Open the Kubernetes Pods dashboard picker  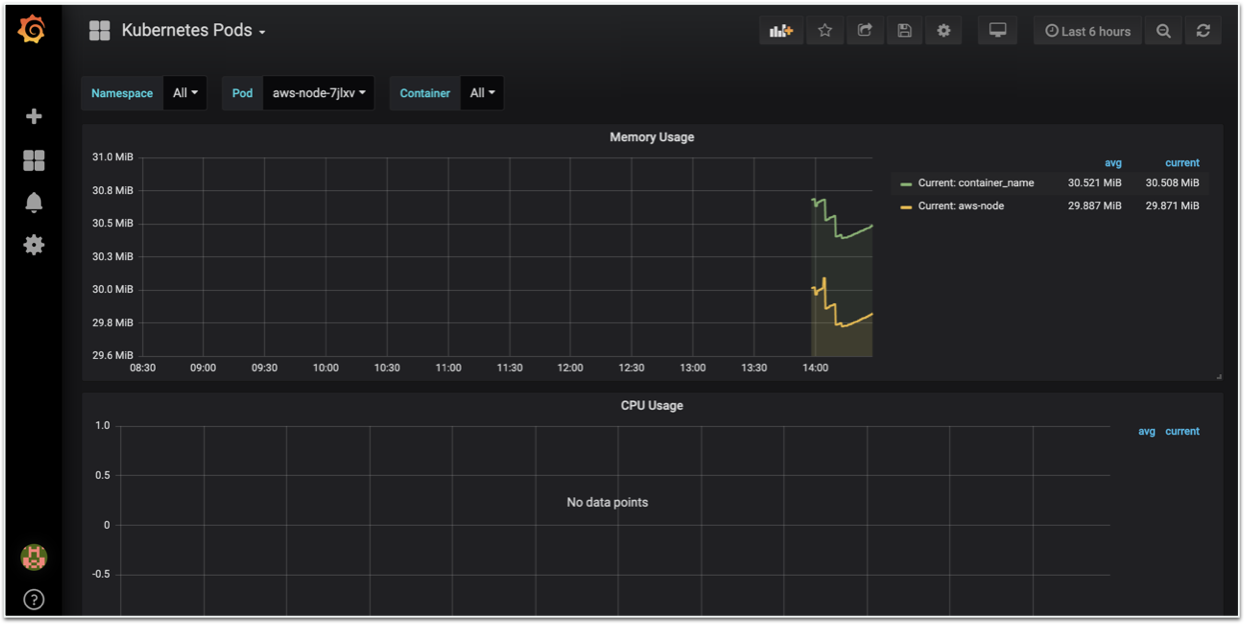[194, 31]
